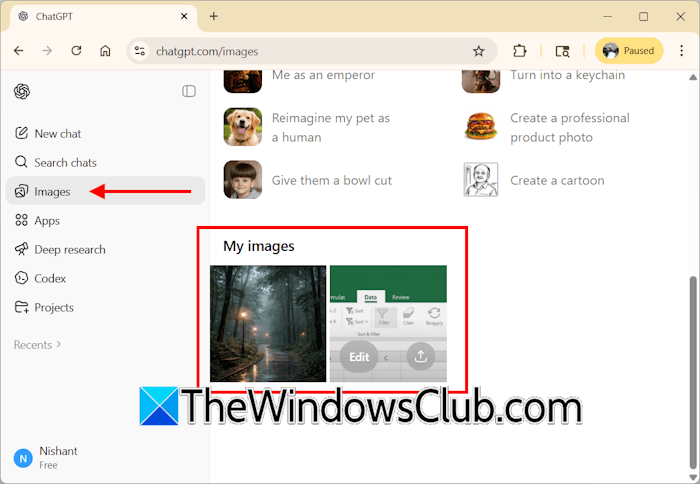This screenshot has height=484, width=700.
Task: Select Create a cartoon prompt
Action: click(557, 180)
